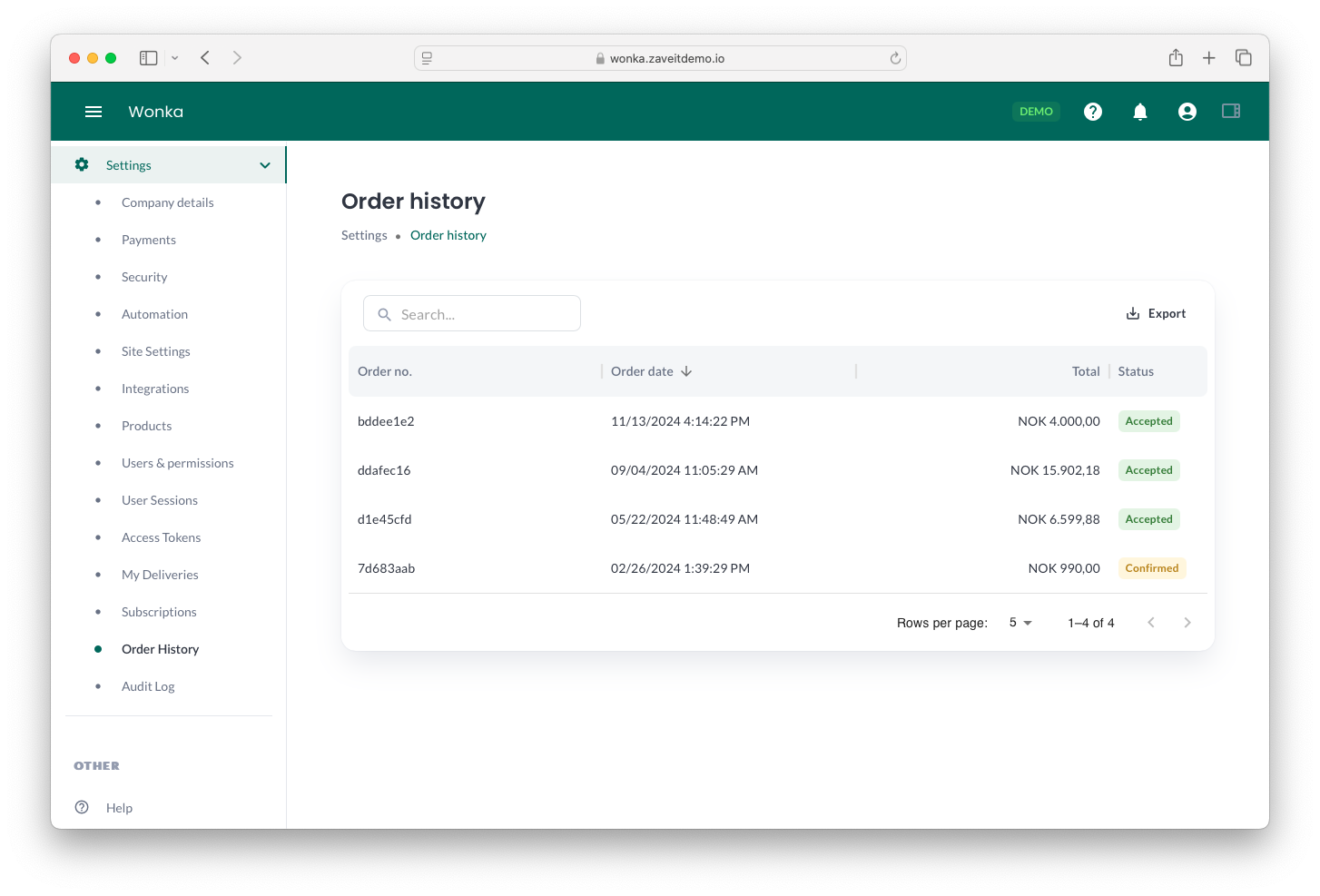This screenshot has height=896, width=1320.
Task: Open the hamburger navigation menu
Action: pos(94,112)
